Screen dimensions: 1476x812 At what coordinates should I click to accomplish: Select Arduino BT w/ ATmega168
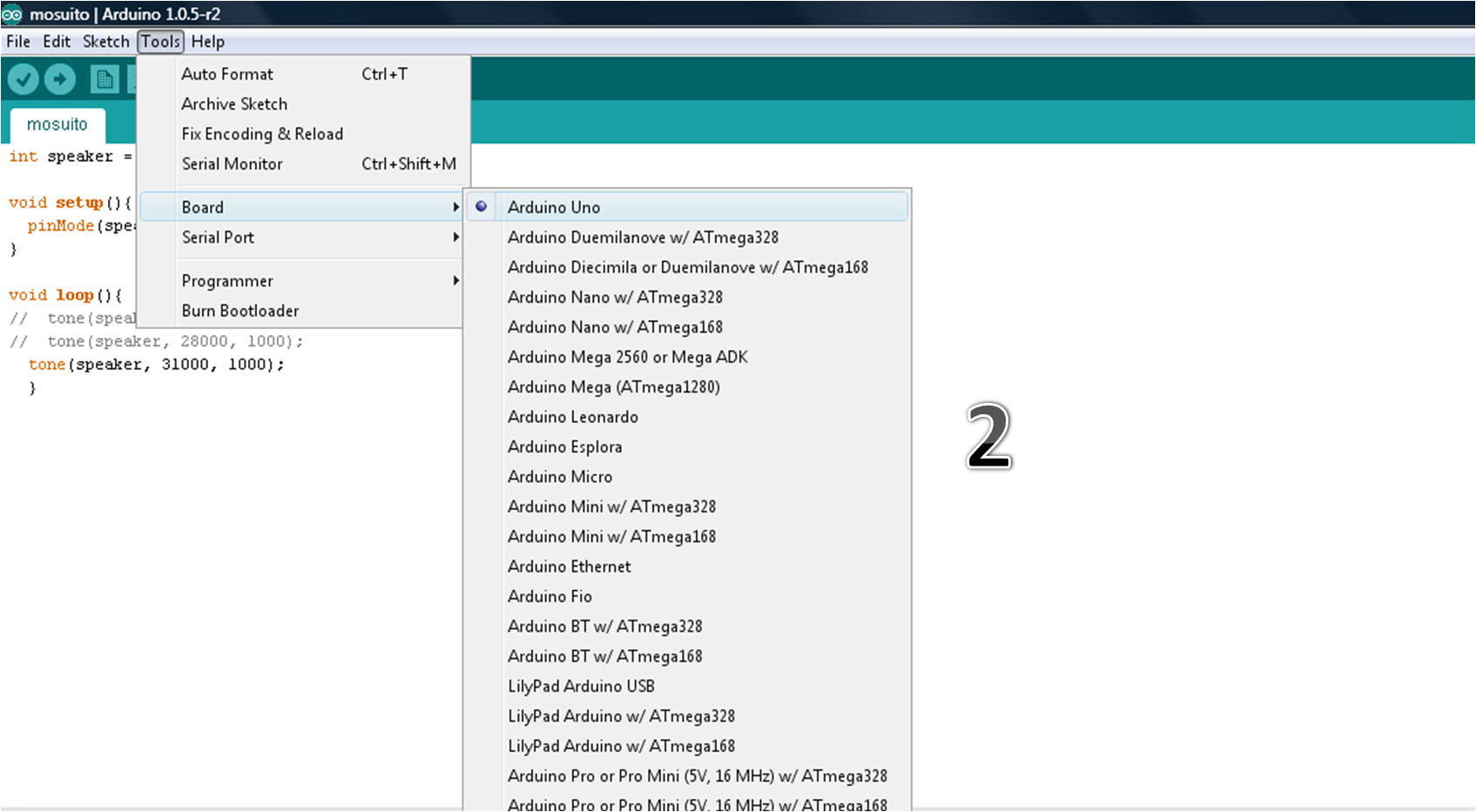(688, 656)
